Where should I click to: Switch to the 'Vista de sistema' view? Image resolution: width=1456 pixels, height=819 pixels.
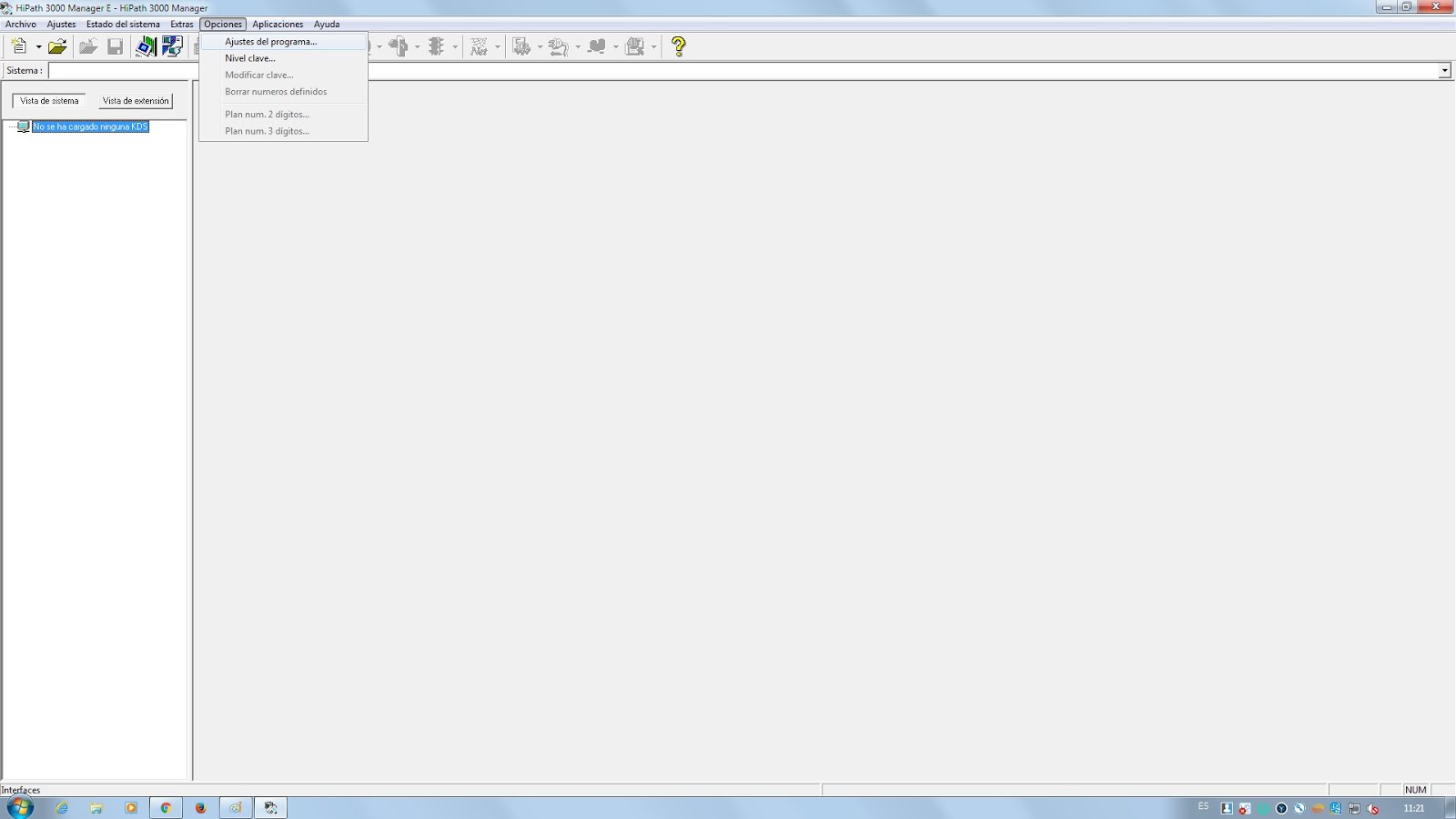coord(49,101)
